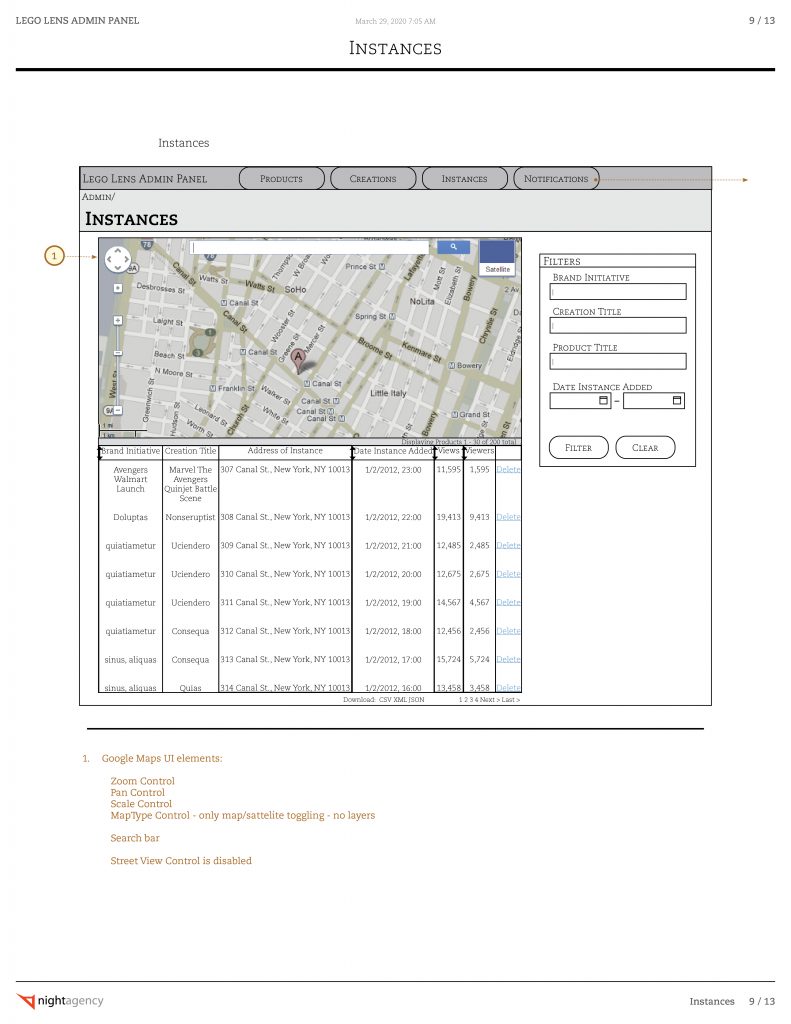Zoom out with the map minus button

click(118, 411)
